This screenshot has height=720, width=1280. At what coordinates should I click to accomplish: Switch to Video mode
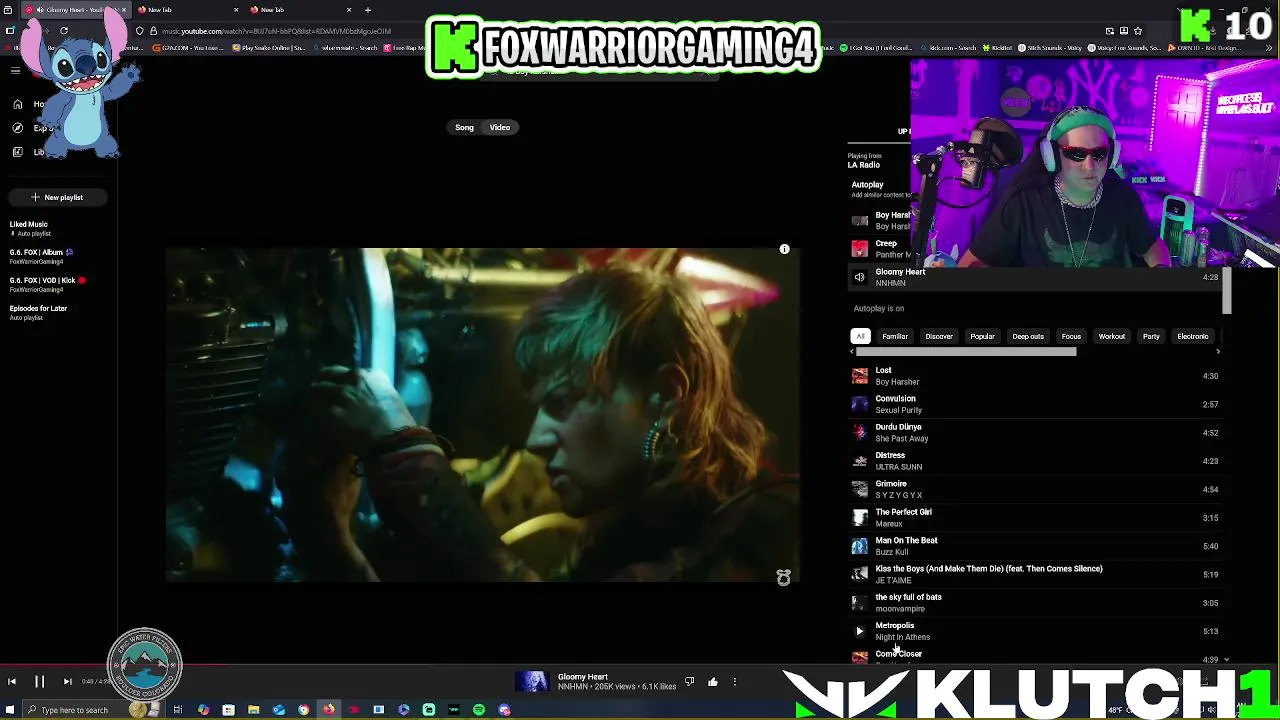500,127
